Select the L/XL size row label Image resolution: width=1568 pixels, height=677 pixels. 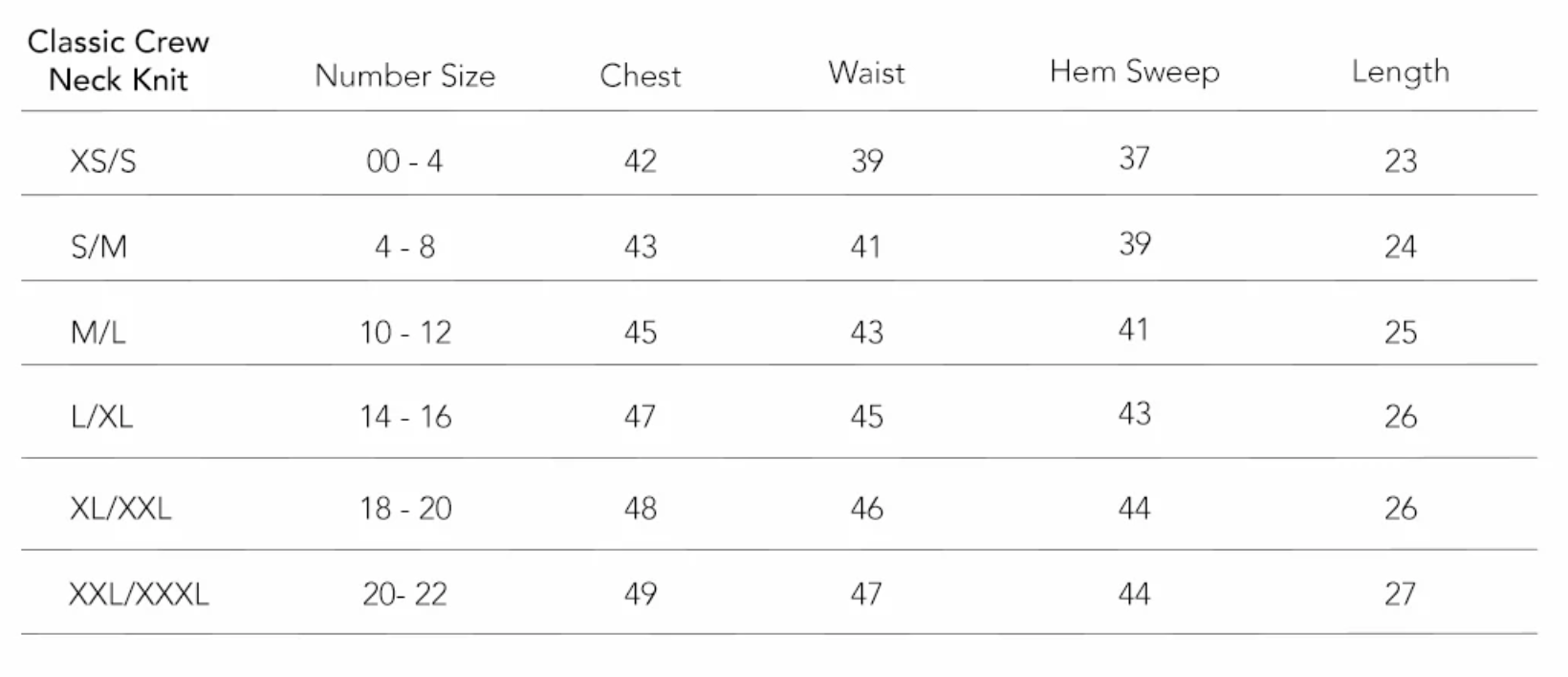click(102, 416)
